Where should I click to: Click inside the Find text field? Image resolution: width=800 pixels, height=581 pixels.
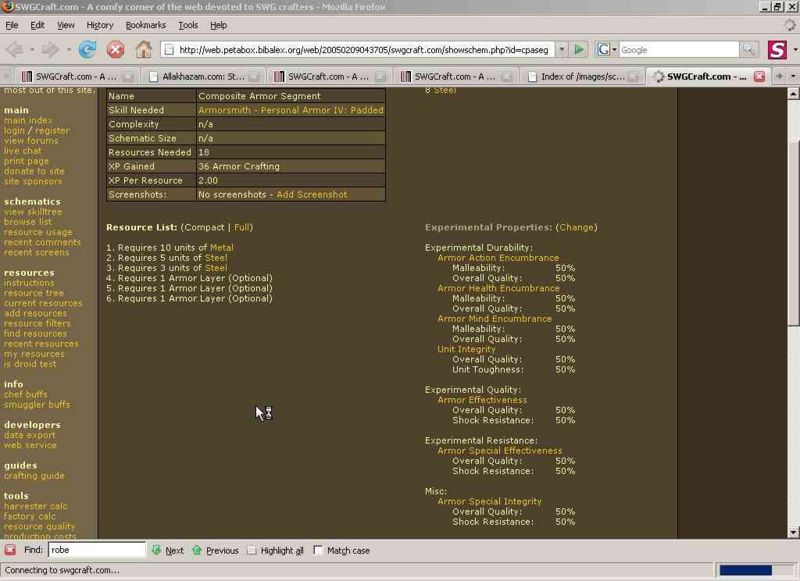coord(96,550)
